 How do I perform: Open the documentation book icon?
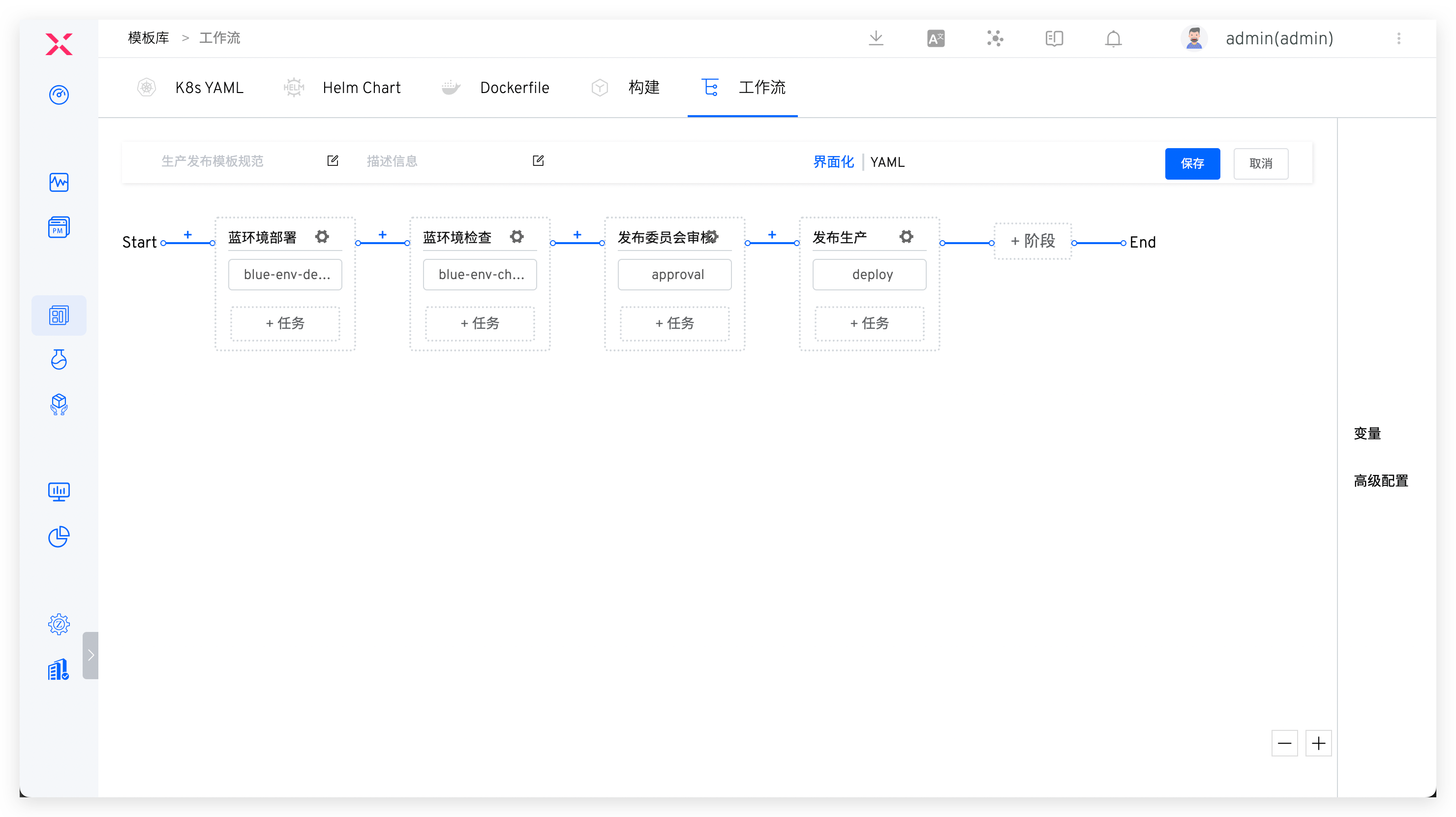[x=1054, y=38]
